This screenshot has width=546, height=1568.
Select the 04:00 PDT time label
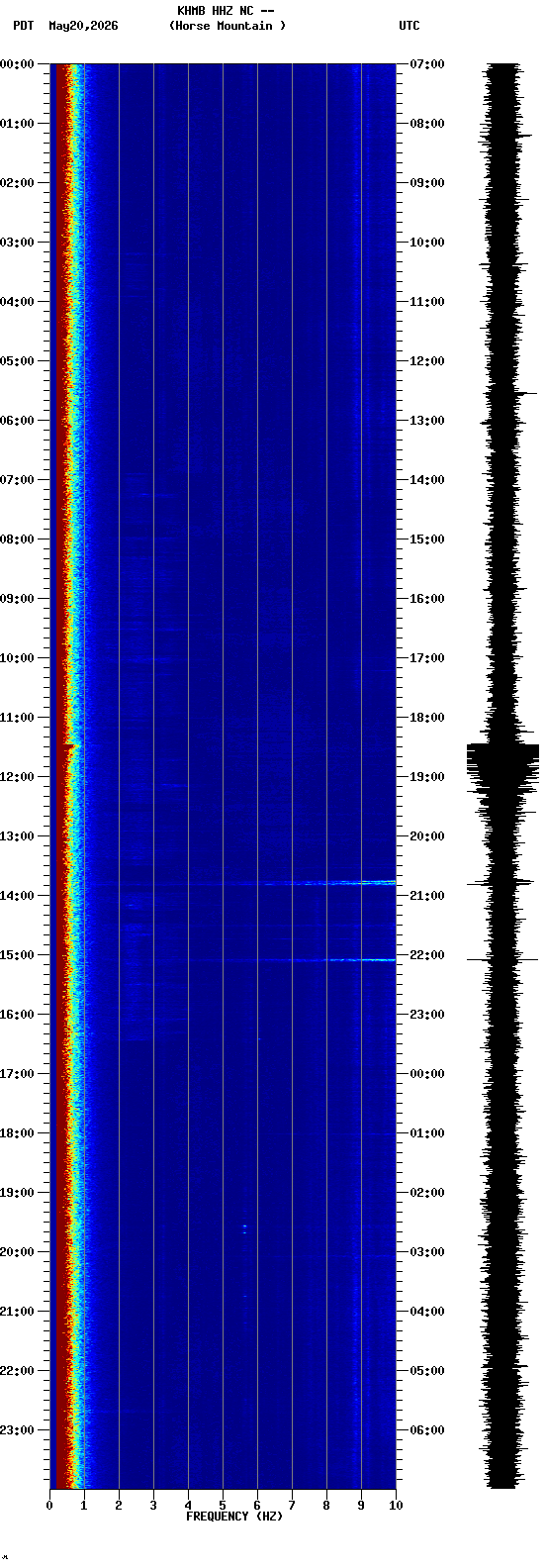17,302
